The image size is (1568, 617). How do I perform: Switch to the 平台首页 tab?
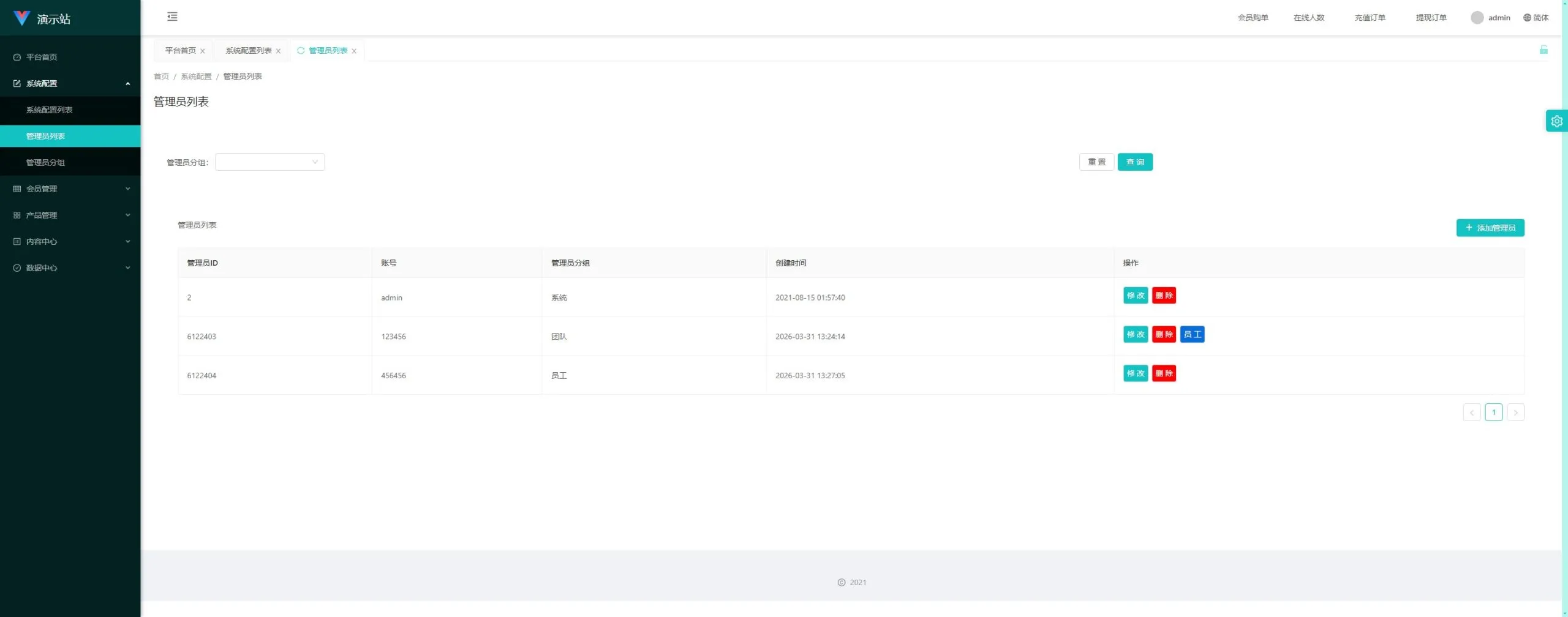[x=180, y=51]
